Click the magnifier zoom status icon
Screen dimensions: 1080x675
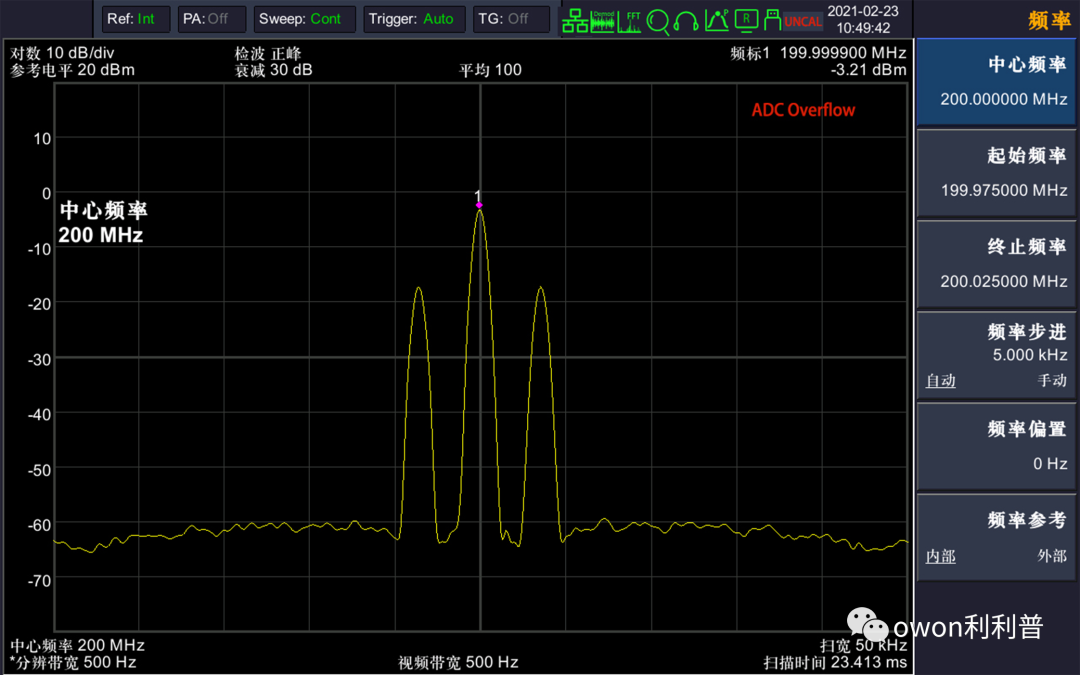(x=658, y=22)
